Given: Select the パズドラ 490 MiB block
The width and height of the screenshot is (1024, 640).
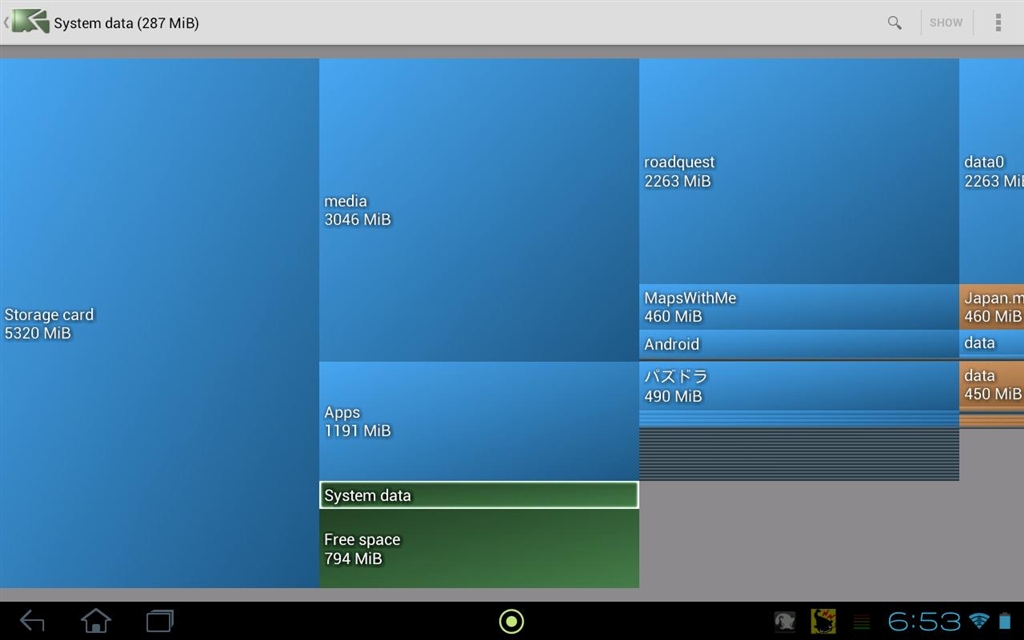Looking at the screenshot, I should [799, 386].
